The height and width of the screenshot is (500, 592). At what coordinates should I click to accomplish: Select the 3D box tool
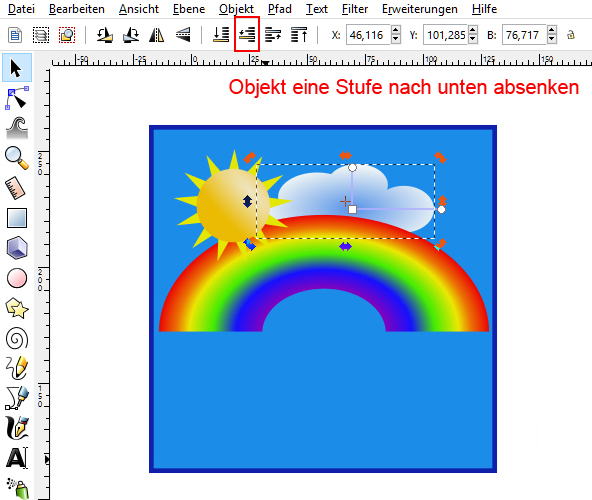pos(17,248)
